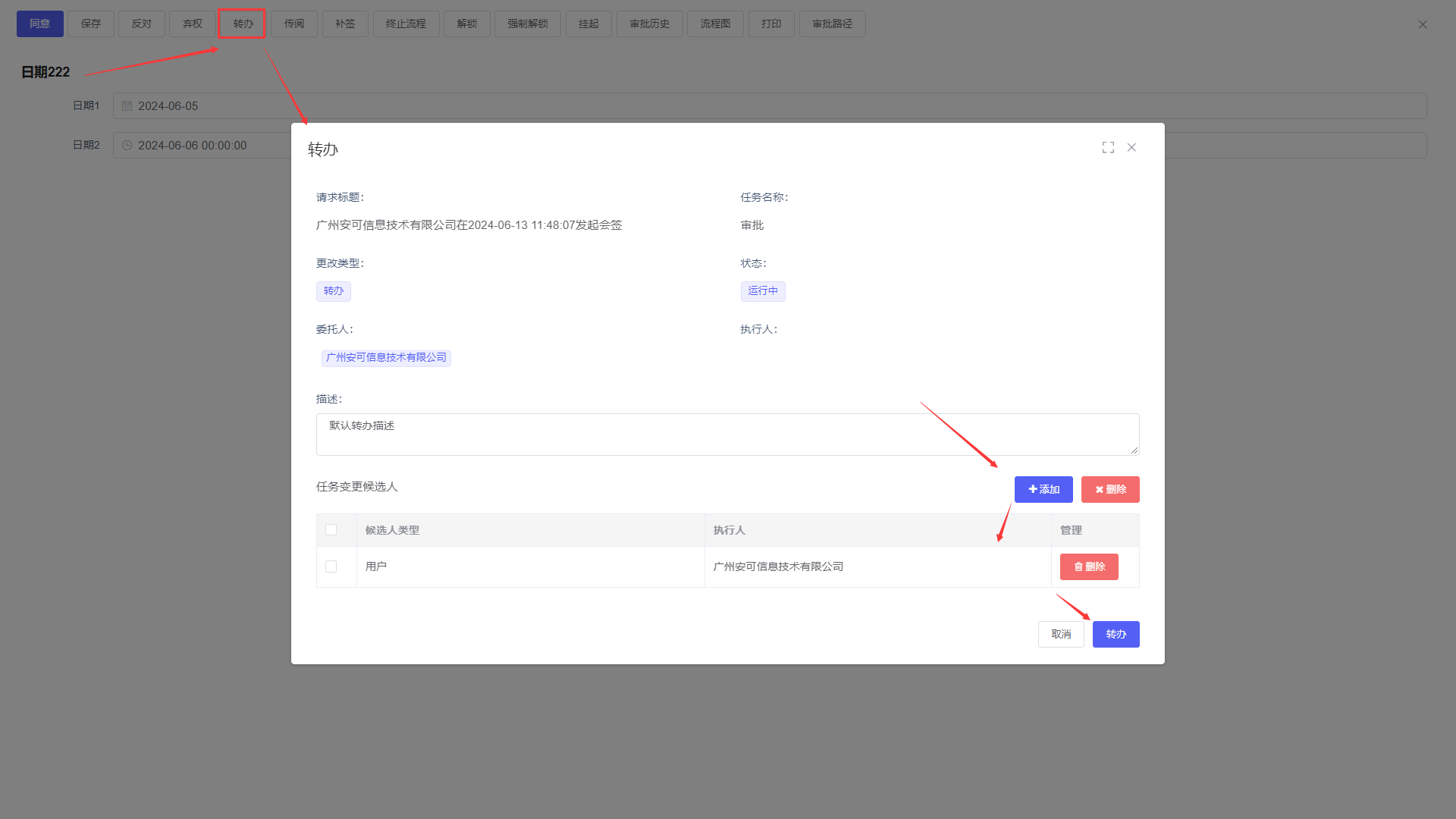Click the 同意 toolbar button
Screen dimensions: 1456x819
point(40,24)
